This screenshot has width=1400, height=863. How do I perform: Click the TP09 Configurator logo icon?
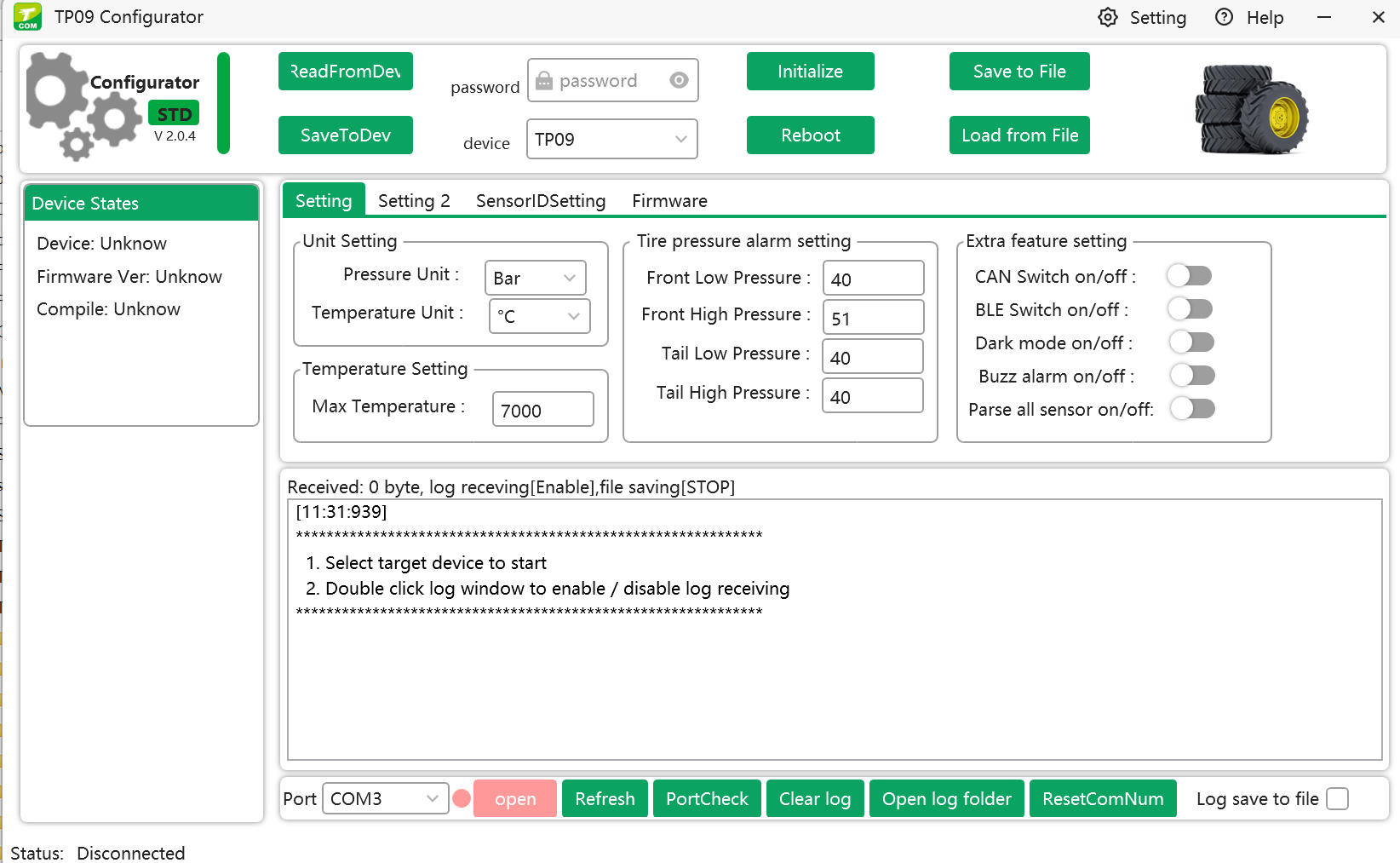coord(26,17)
